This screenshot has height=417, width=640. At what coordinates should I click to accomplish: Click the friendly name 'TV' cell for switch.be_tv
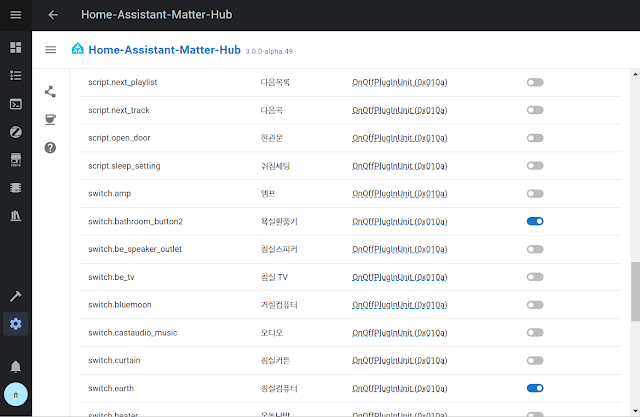pyautogui.click(x=274, y=277)
